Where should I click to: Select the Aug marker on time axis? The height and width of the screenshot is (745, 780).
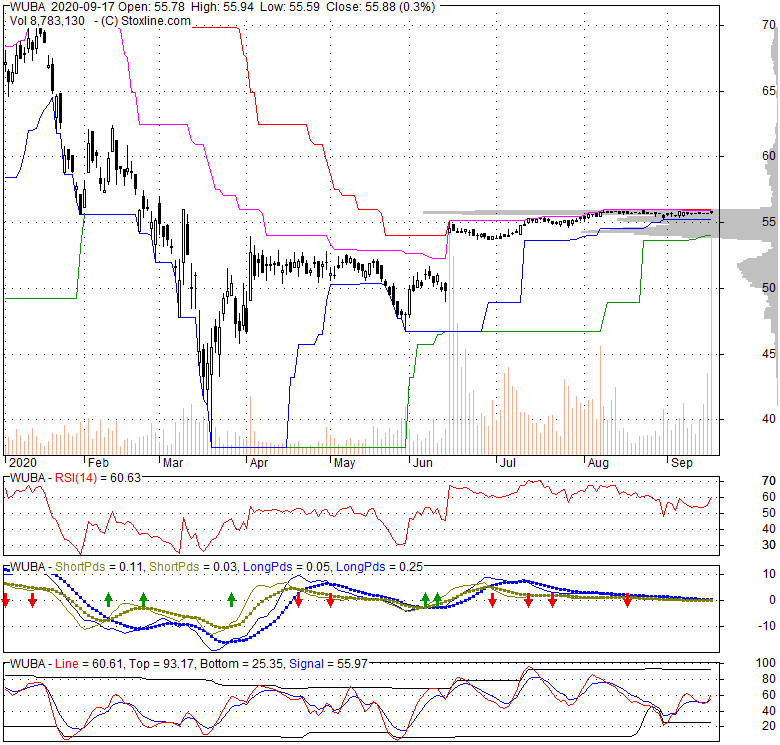598,463
